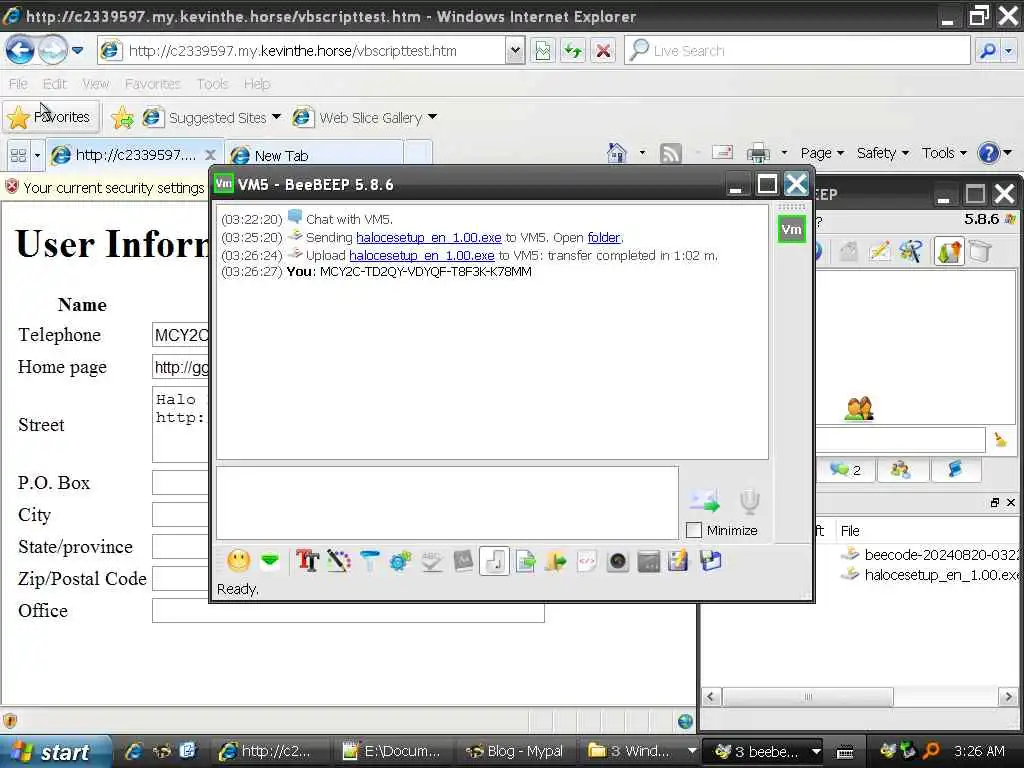The height and width of the screenshot is (768, 1024).
Task: Expand Suggested Sites dropdown
Action: [x=276, y=117]
